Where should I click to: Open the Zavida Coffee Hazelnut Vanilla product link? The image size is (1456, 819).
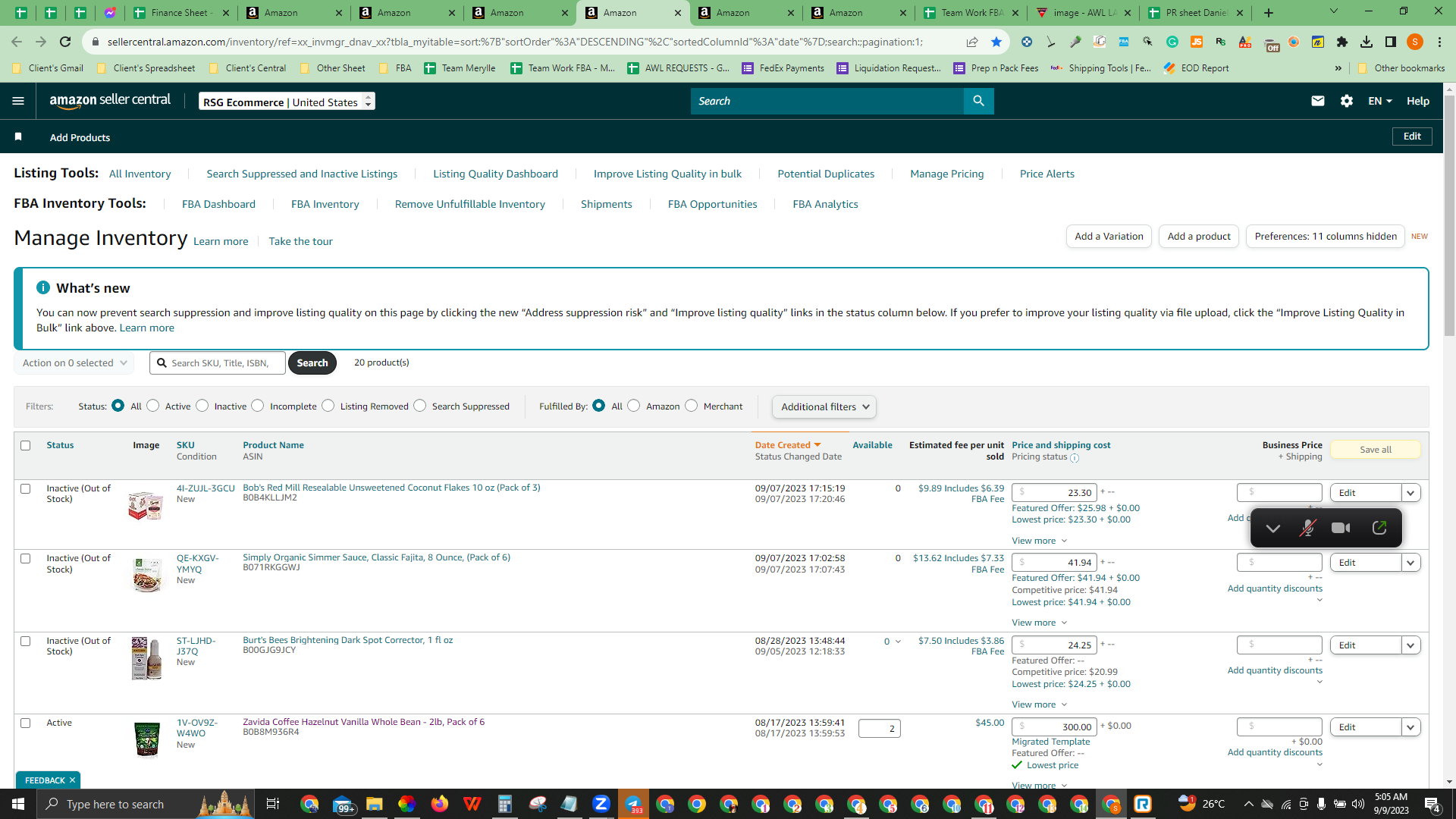coord(363,722)
